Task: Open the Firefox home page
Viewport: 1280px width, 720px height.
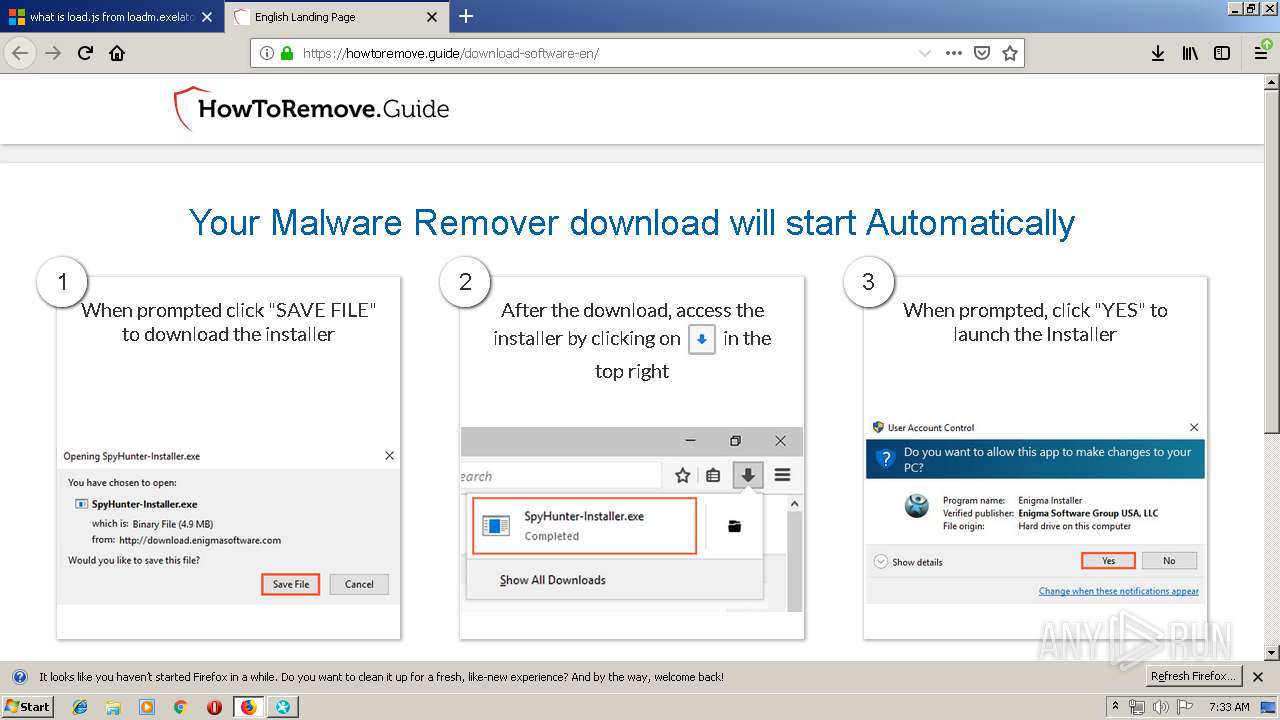Action: tap(117, 53)
